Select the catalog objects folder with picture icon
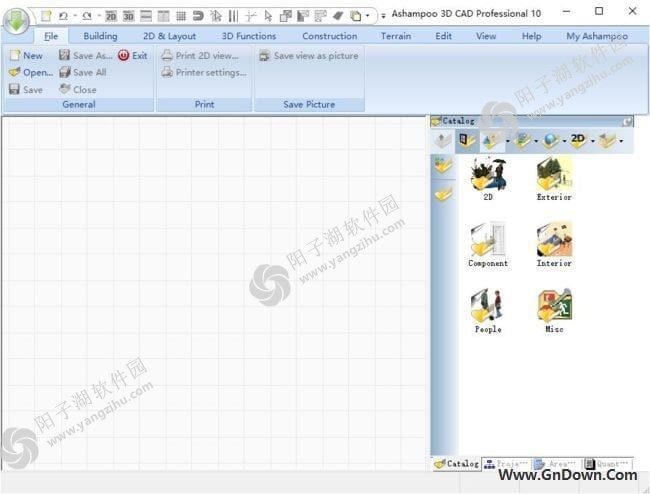Image resolution: width=650 pixels, height=494 pixels. coord(468,140)
